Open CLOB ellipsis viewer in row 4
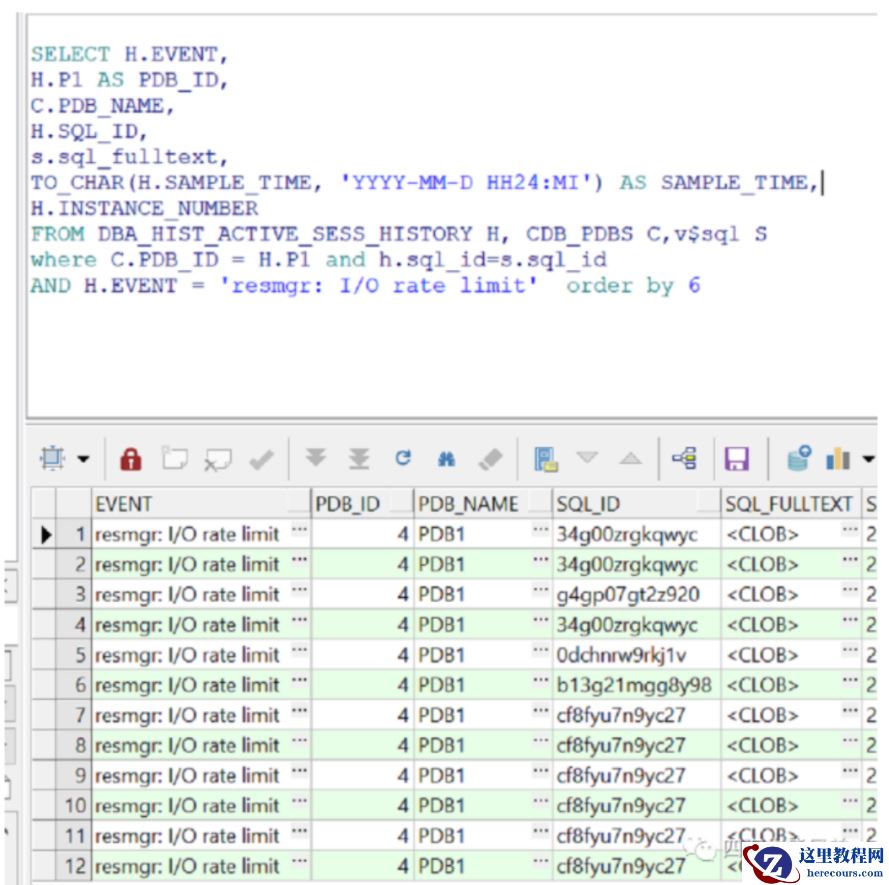This screenshot has height=885, width=889. pos(850,621)
